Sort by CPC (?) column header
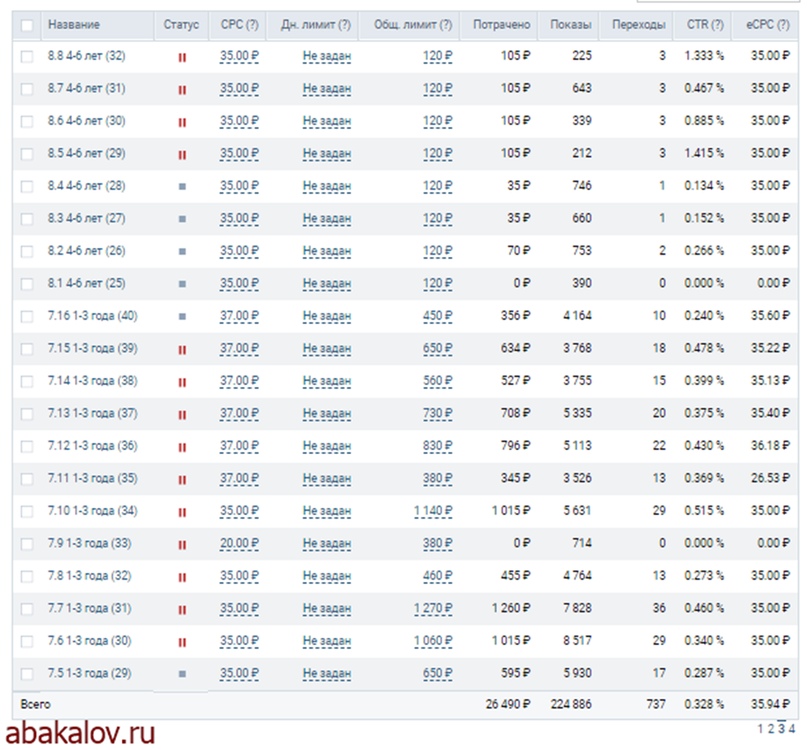The width and height of the screenshot is (807, 750). pos(239,24)
